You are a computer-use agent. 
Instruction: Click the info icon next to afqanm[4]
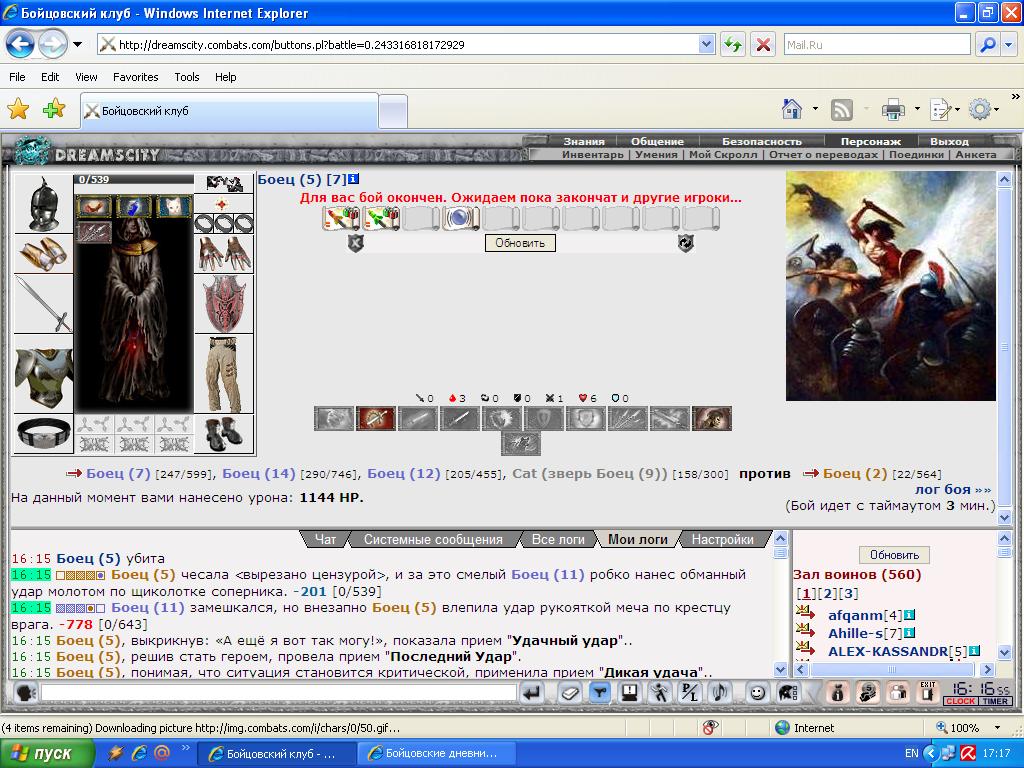[x=909, y=615]
